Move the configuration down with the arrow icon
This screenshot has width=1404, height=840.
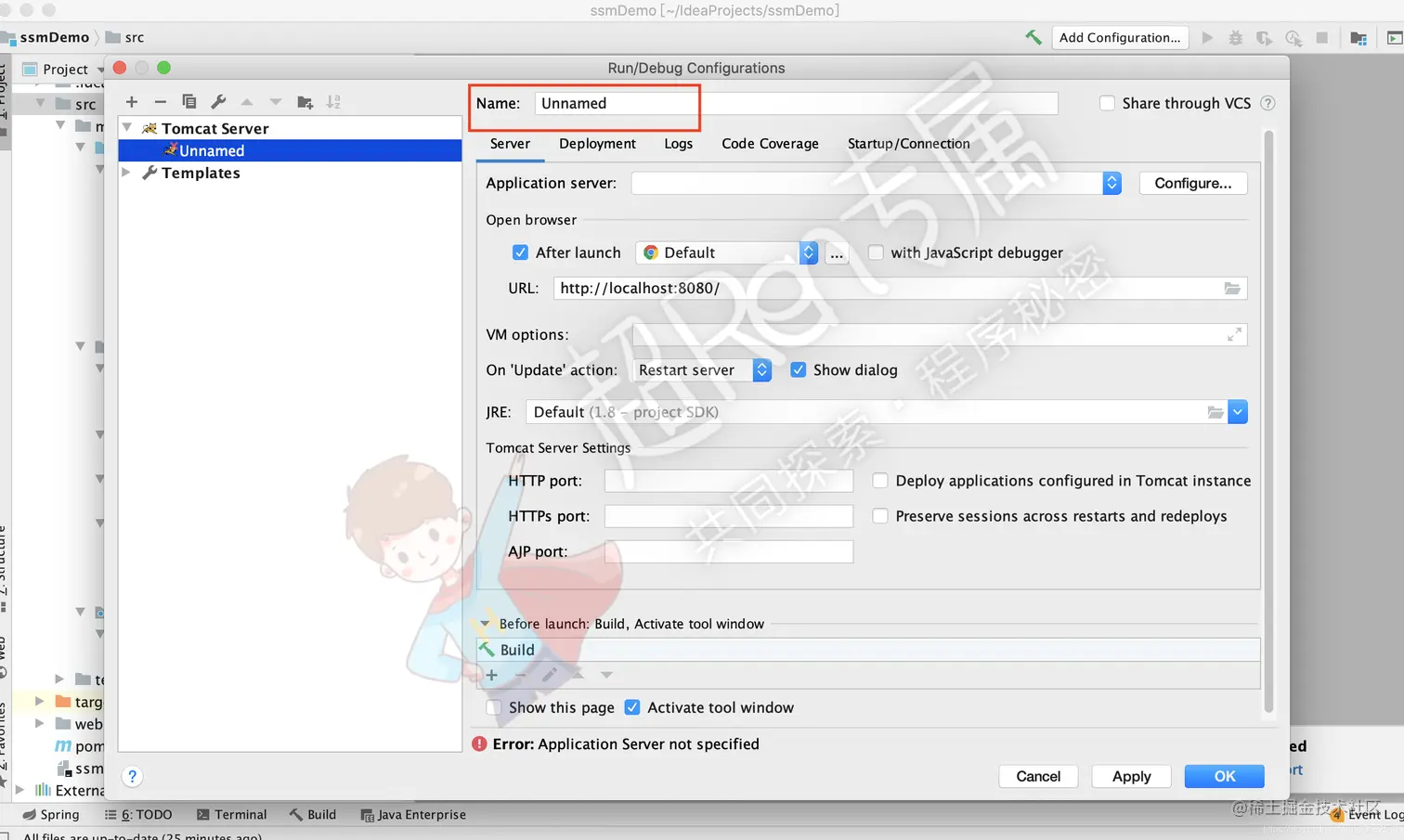(x=276, y=102)
